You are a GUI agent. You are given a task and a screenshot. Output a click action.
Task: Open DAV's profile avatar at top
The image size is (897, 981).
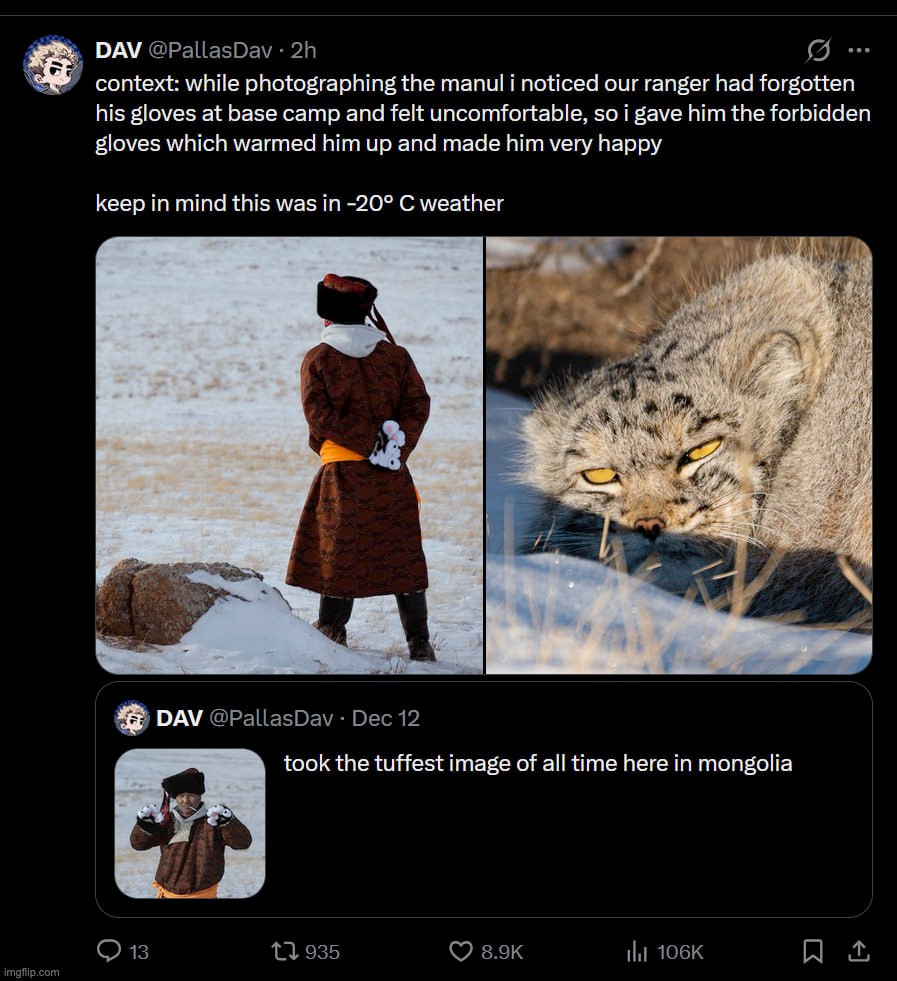coord(53,65)
